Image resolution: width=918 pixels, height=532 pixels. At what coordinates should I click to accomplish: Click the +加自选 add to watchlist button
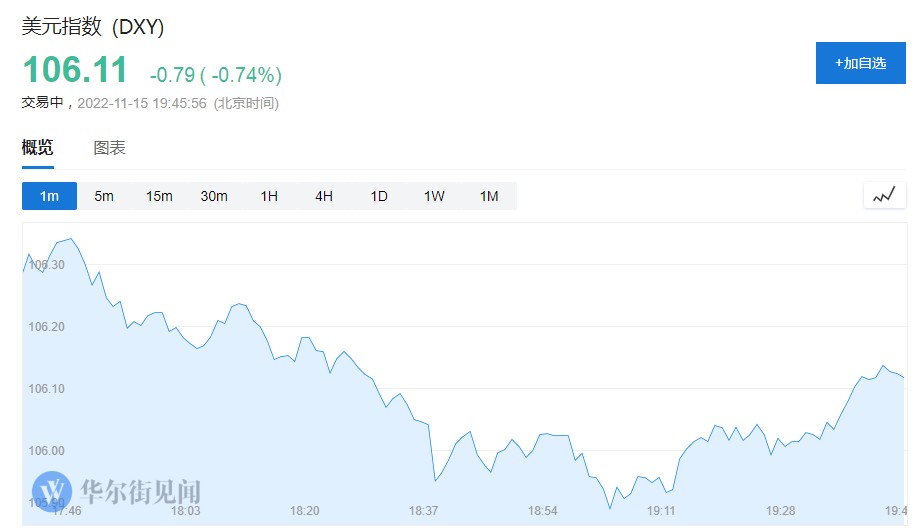pos(860,63)
